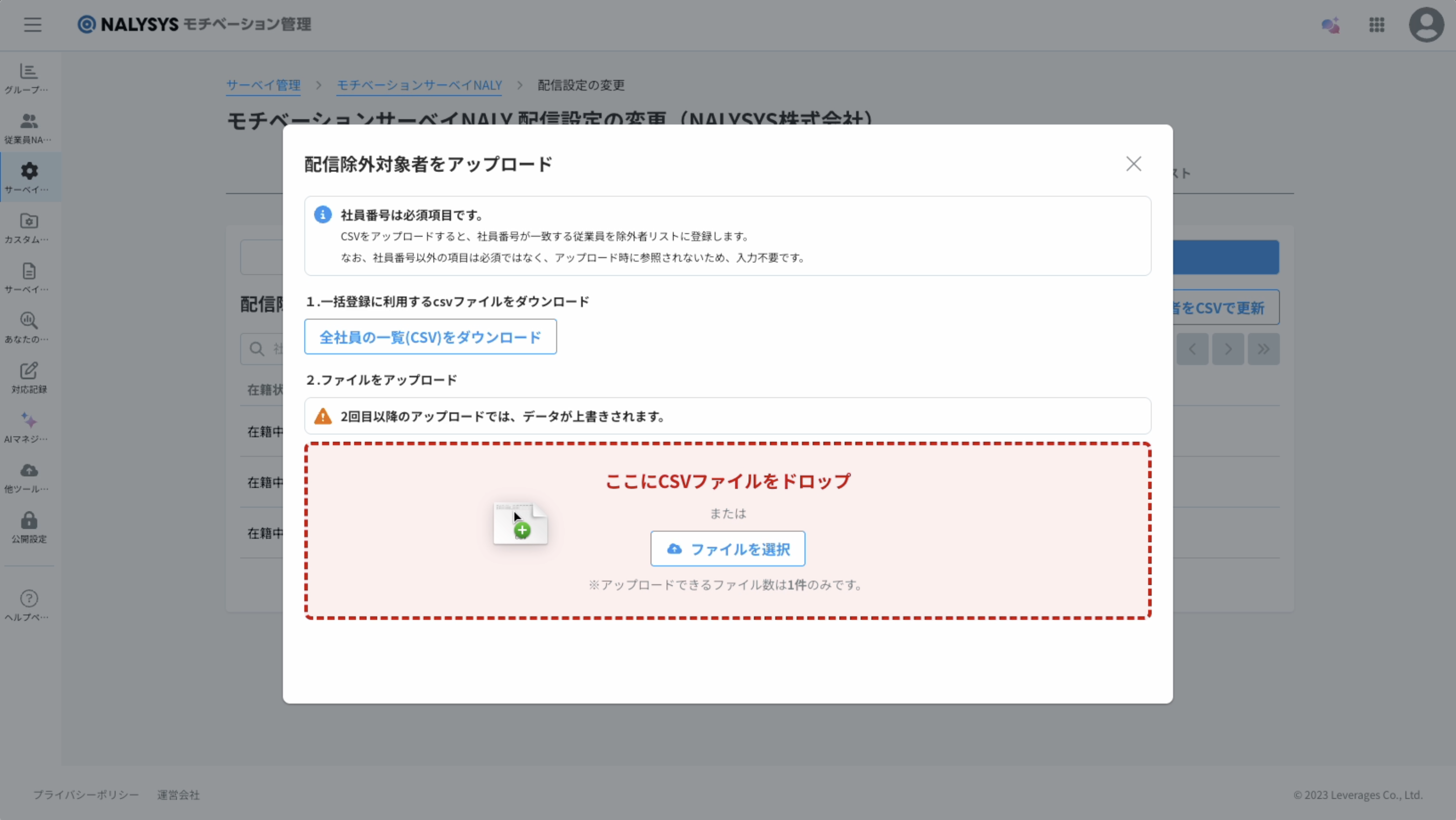This screenshot has height=820, width=1456.
Task: Go to モチベーションサーベイNALY breadcrumb link
Action: [x=419, y=85]
